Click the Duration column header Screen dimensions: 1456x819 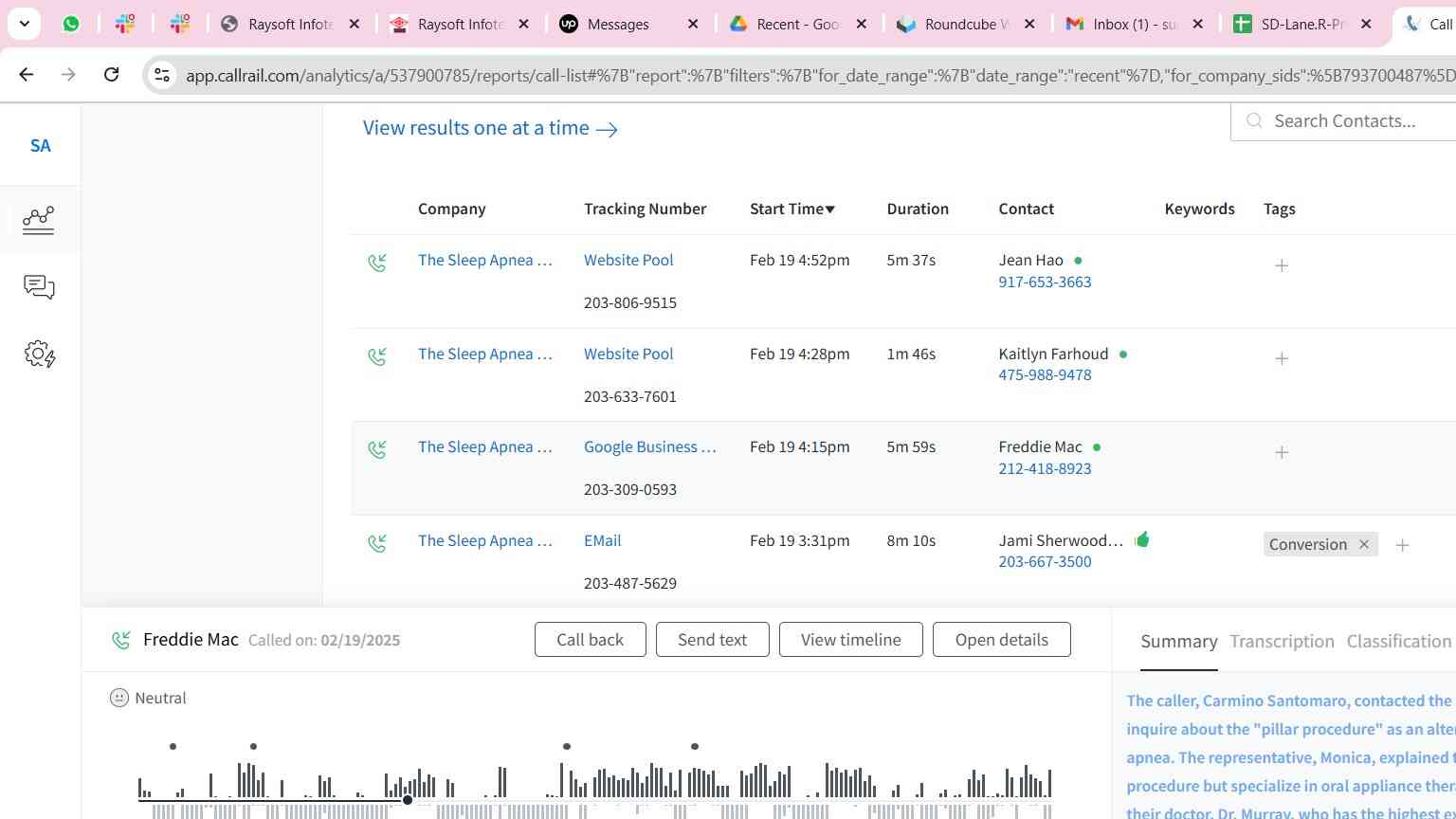pos(918,209)
